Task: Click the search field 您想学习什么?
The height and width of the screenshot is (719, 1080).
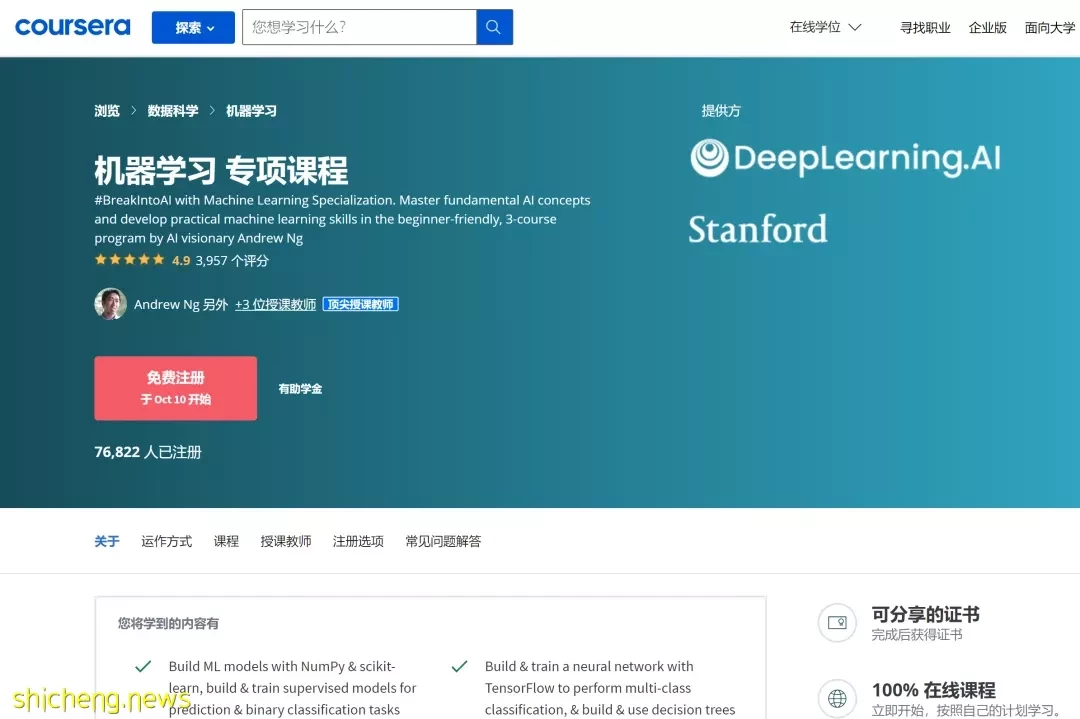Action: (359, 27)
